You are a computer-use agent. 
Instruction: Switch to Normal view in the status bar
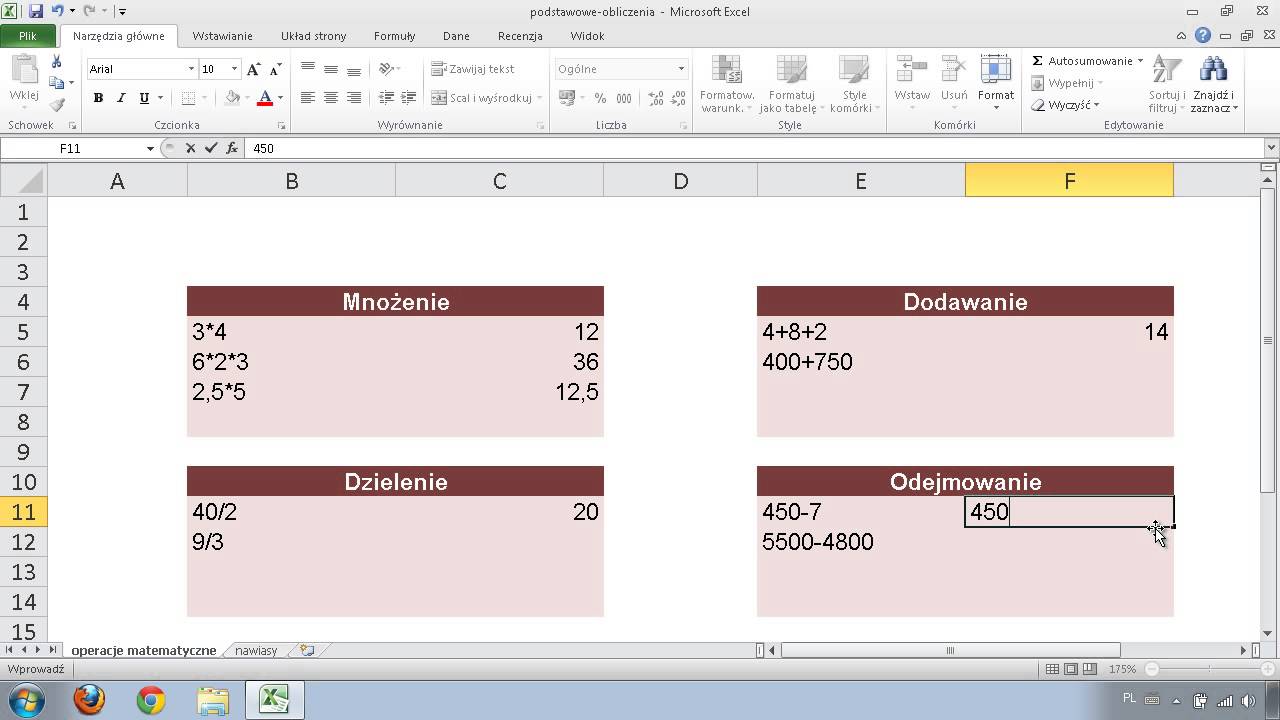(x=1051, y=669)
